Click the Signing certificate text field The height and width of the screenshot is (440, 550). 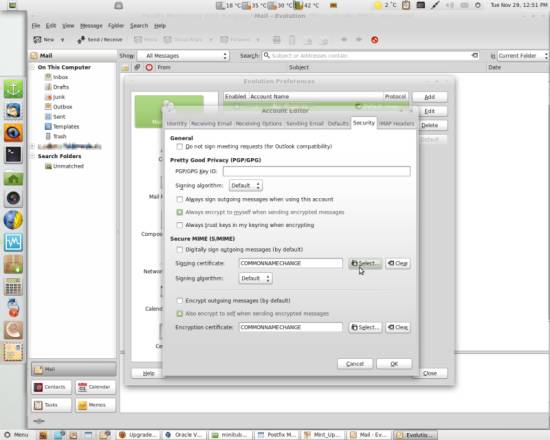point(291,263)
